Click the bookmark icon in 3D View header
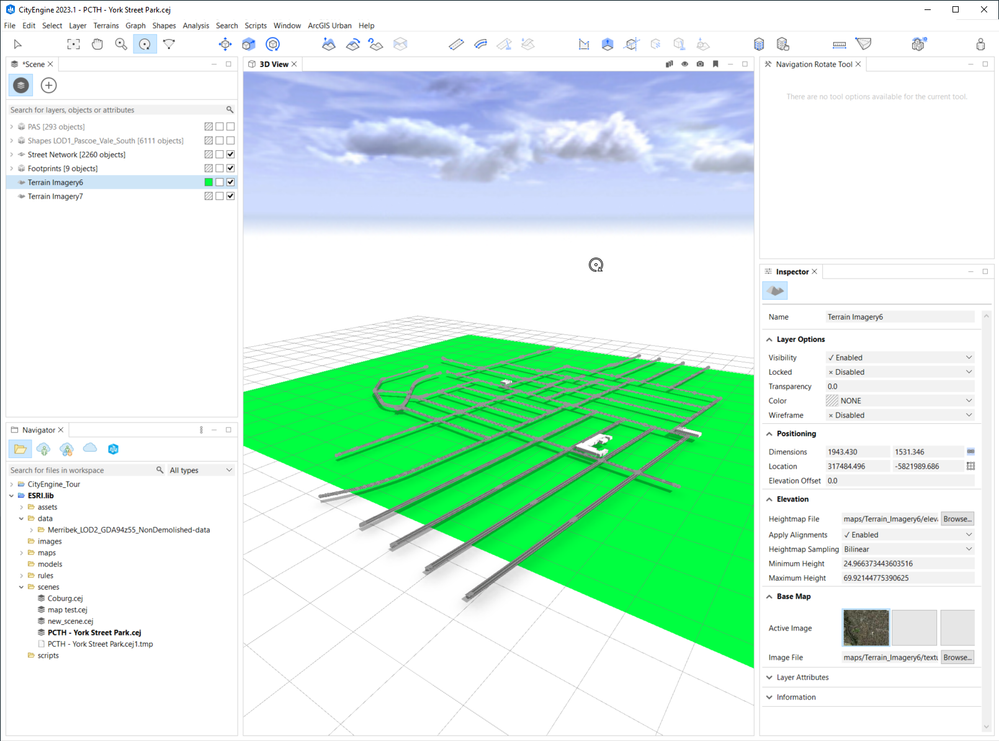Viewport: 999px width, 741px height. pyautogui.click(x=715, y=64)
